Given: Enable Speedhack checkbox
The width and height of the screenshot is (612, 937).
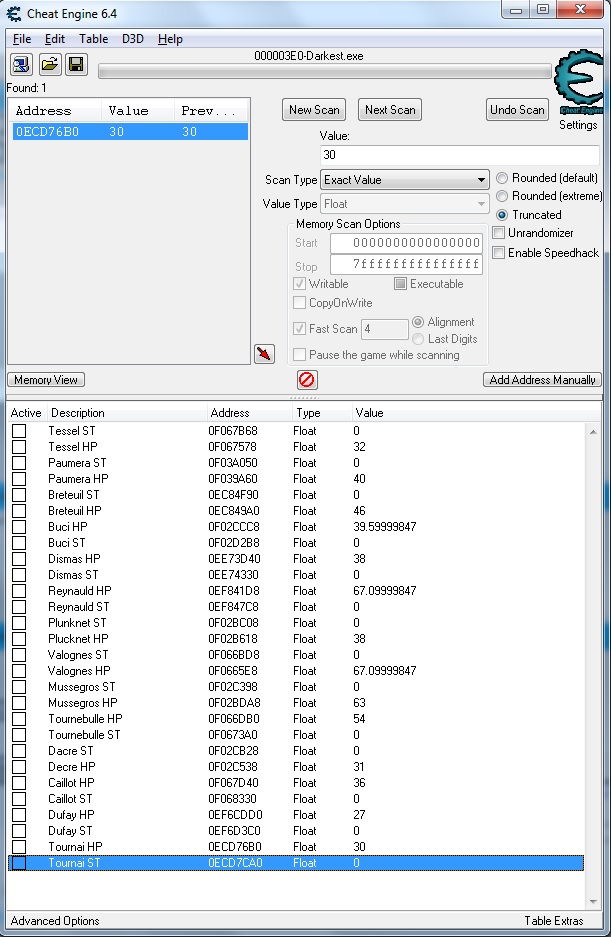Looking at the screenshot, I should tap(545, 253).
